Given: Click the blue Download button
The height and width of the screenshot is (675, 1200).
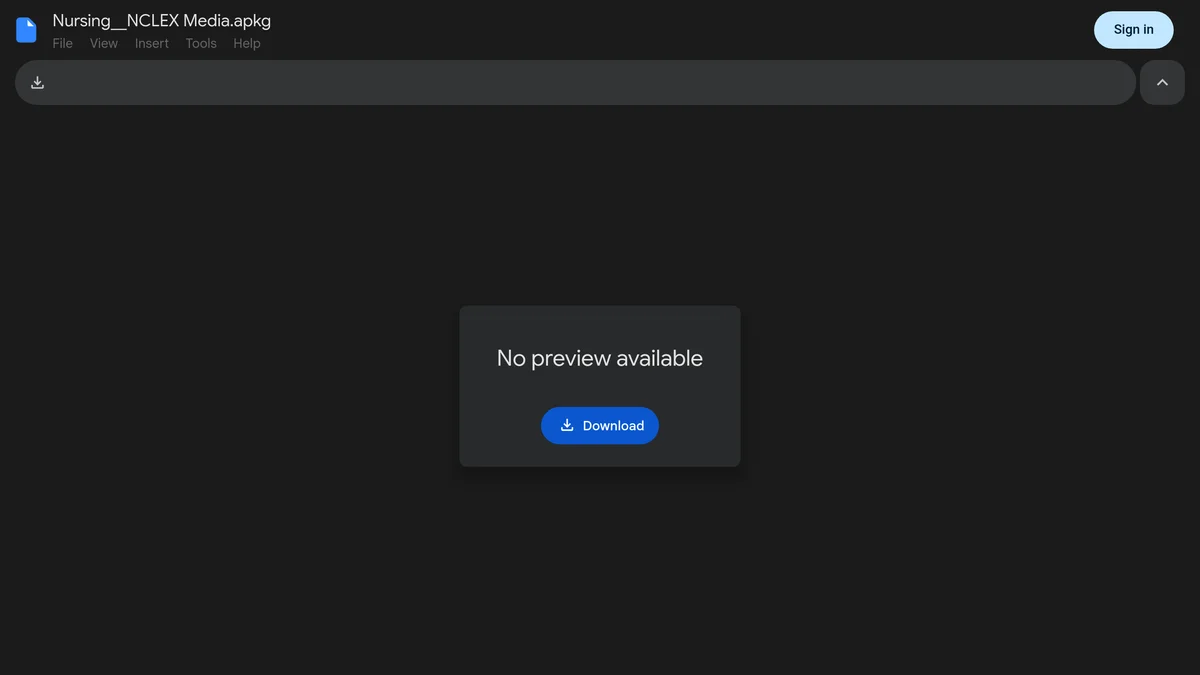Looking at the screenshot, I should (600, 425).
